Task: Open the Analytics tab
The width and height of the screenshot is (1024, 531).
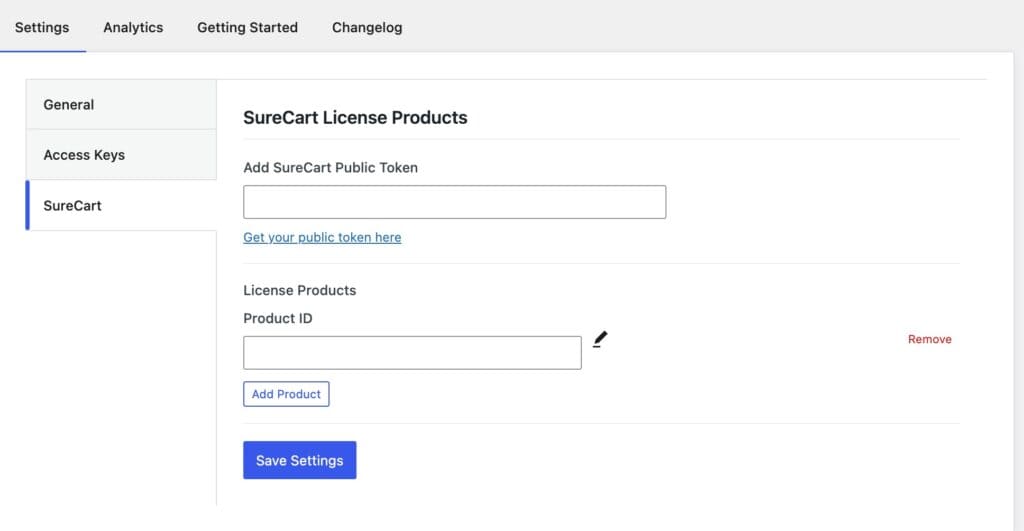Action: [x=133, y=27]
